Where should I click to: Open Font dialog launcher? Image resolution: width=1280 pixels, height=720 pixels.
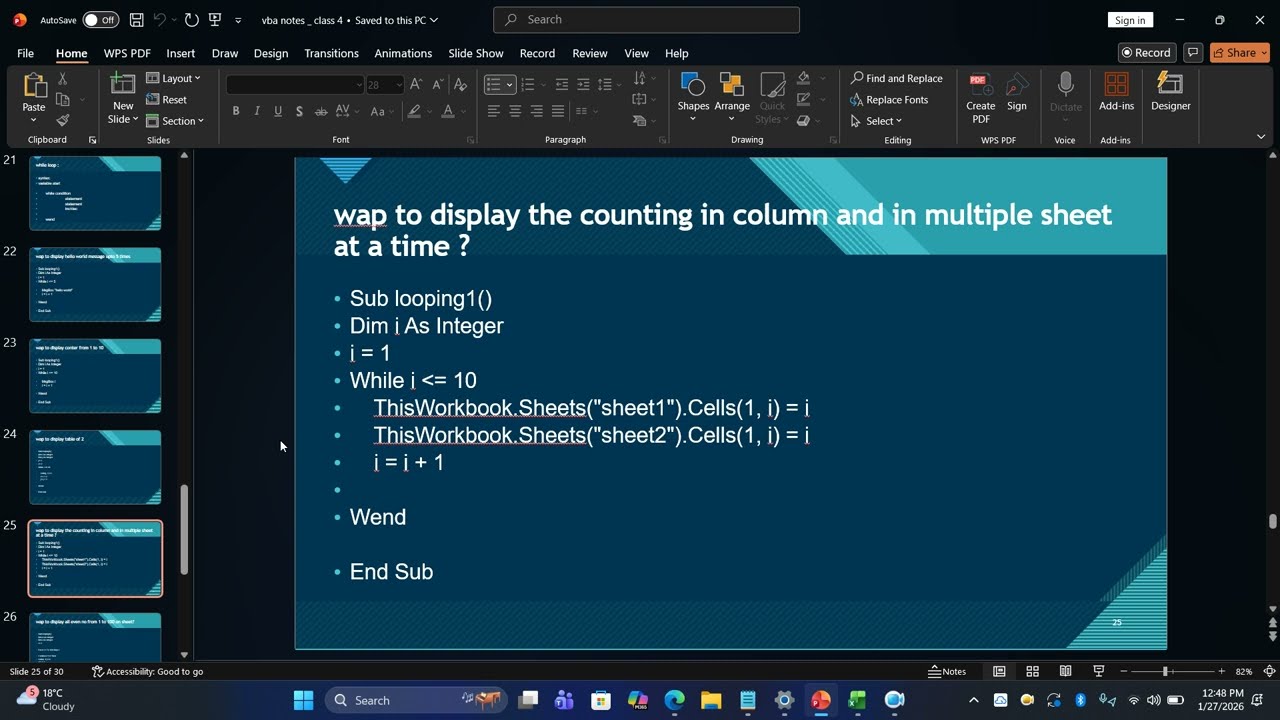click(469, 140)
